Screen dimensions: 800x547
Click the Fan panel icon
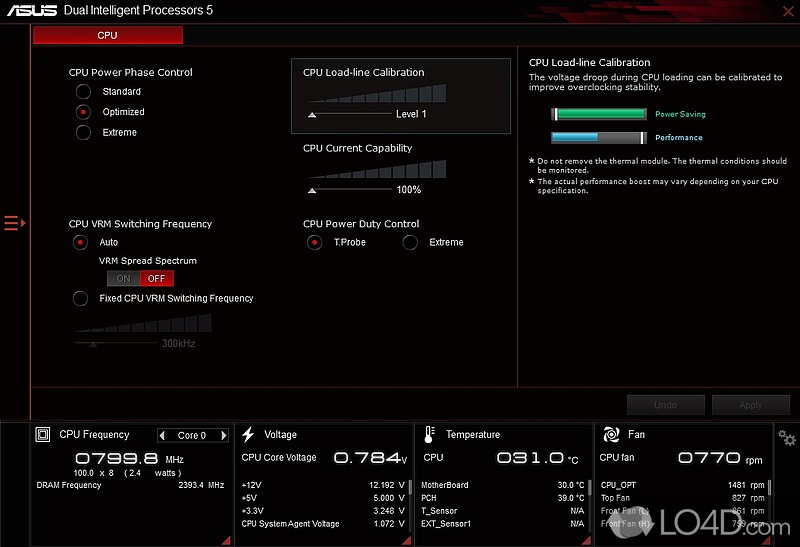click(611, 434)
